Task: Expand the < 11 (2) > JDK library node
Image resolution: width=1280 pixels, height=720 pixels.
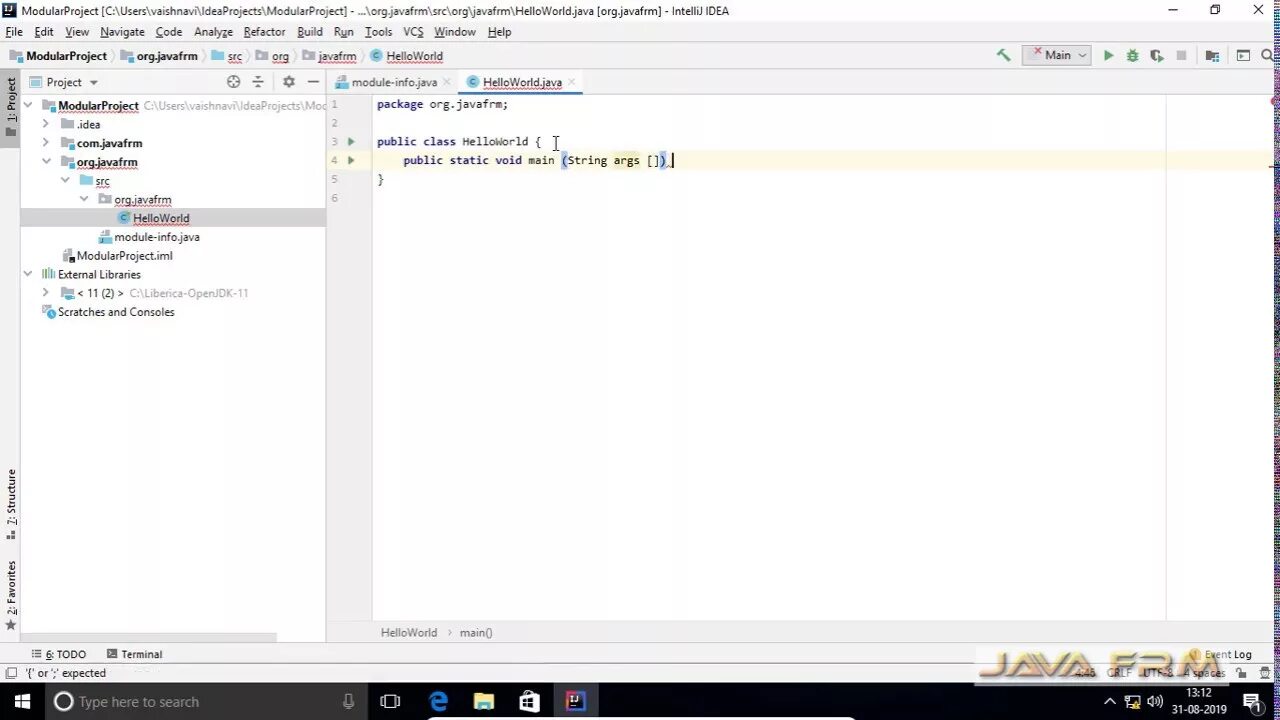Action: [46, 293]
